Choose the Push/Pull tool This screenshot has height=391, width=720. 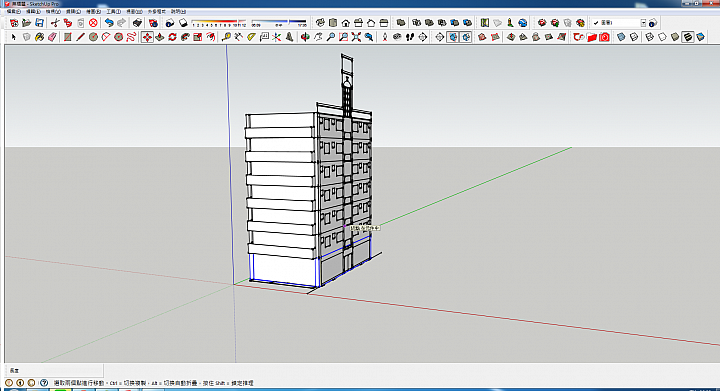click(160, 37)
